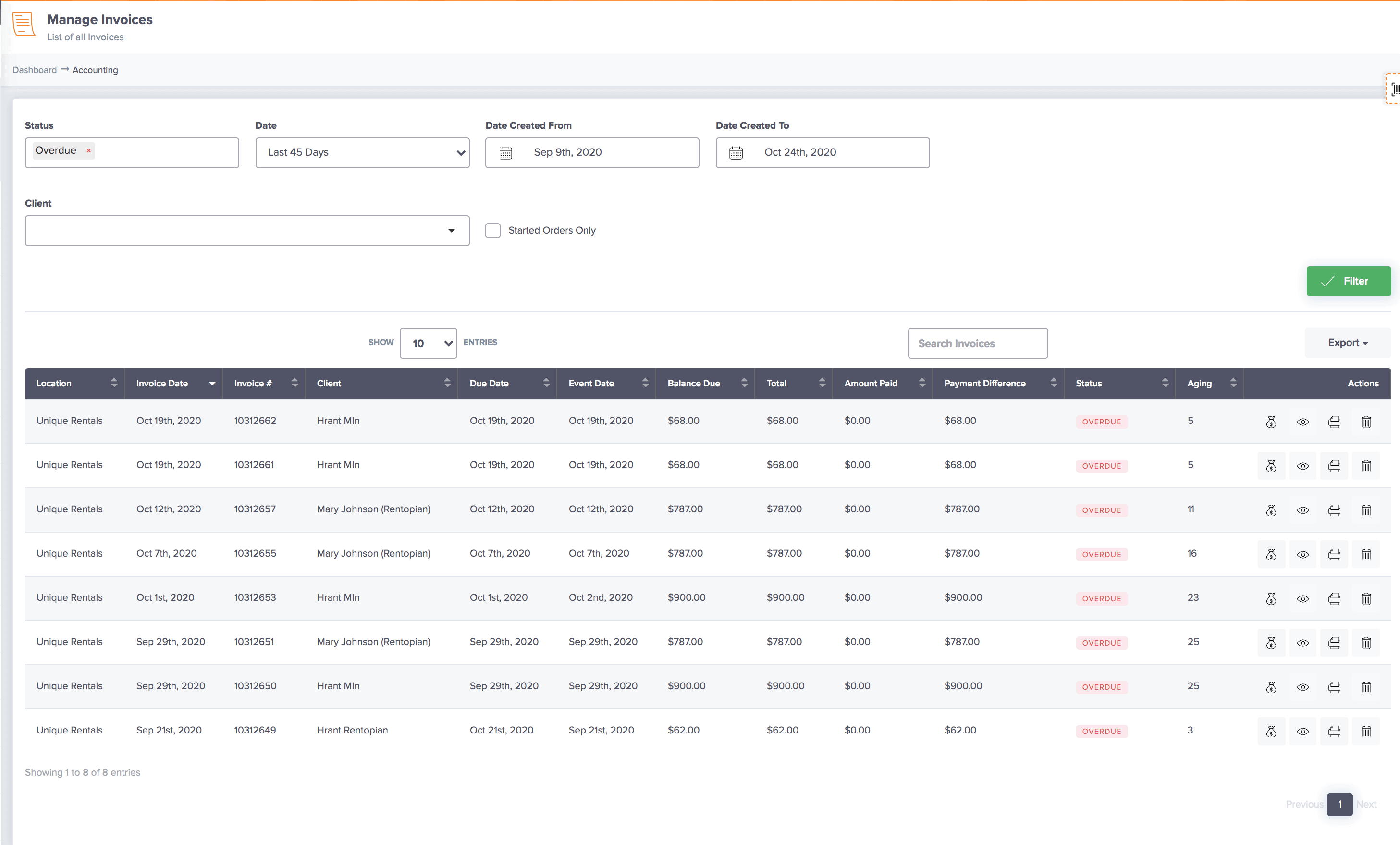This screenshot has width=1400, height=845.
Task: Open the calendar icon in Date Created To
Action: (x=736, y=152)
